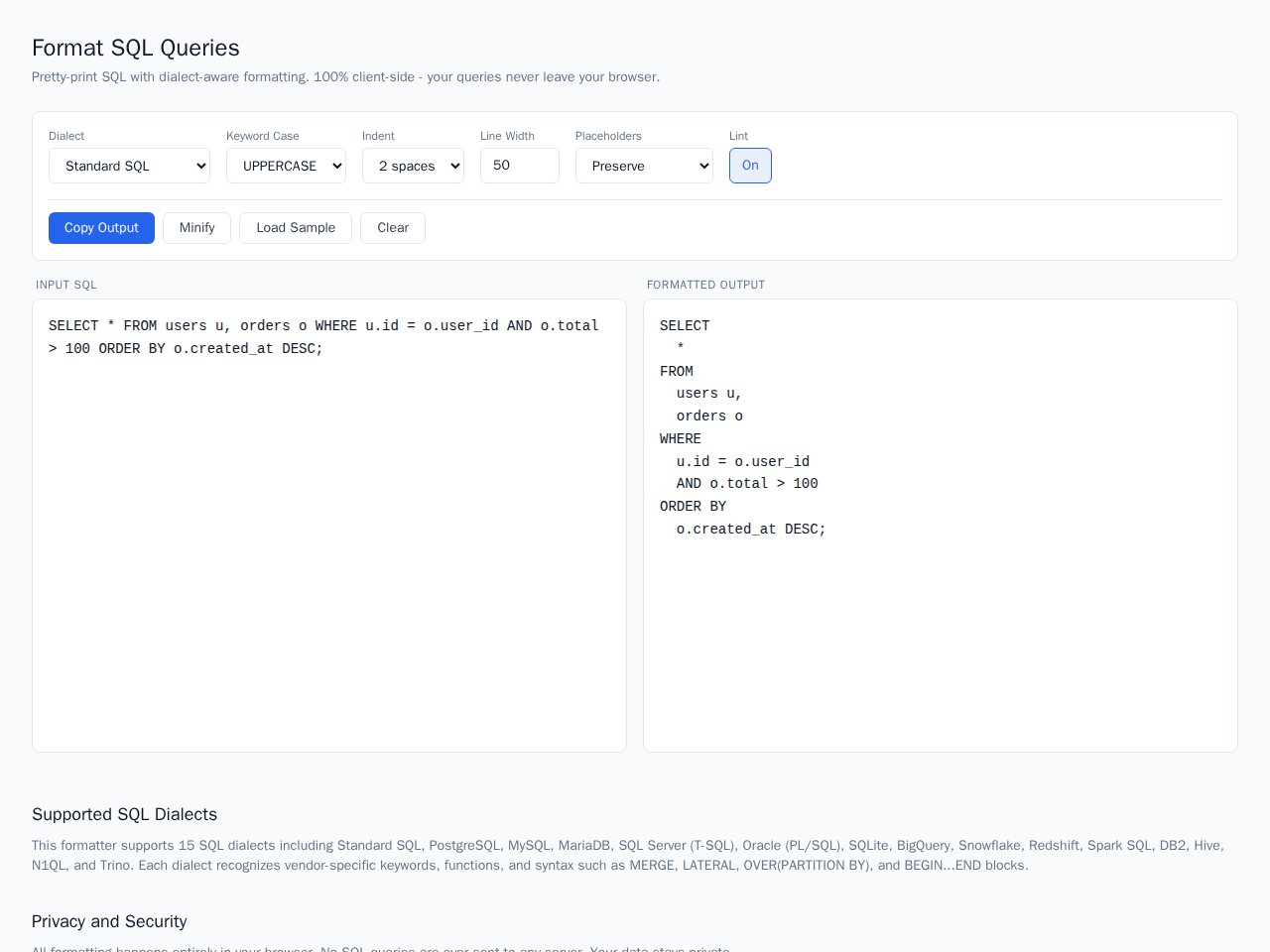Click the 'Supported SQL Dialects' heading
This screenshot has height=952, width=1270.
124,814
